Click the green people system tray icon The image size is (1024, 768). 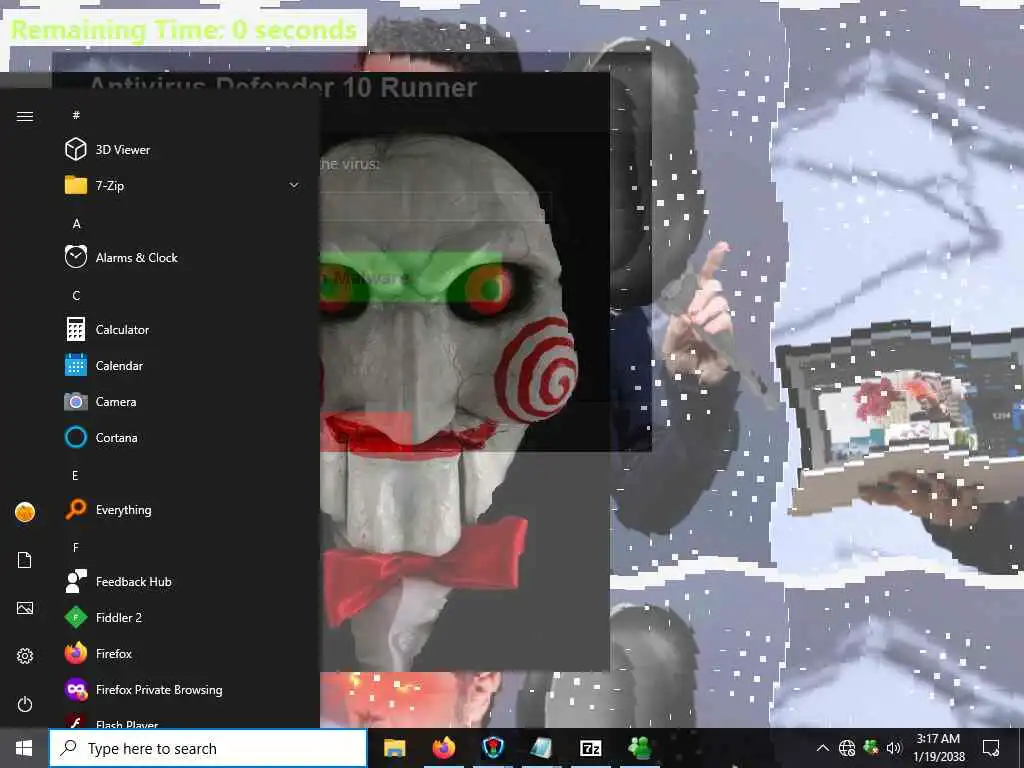pyautogui.click(x=871, y=748)
